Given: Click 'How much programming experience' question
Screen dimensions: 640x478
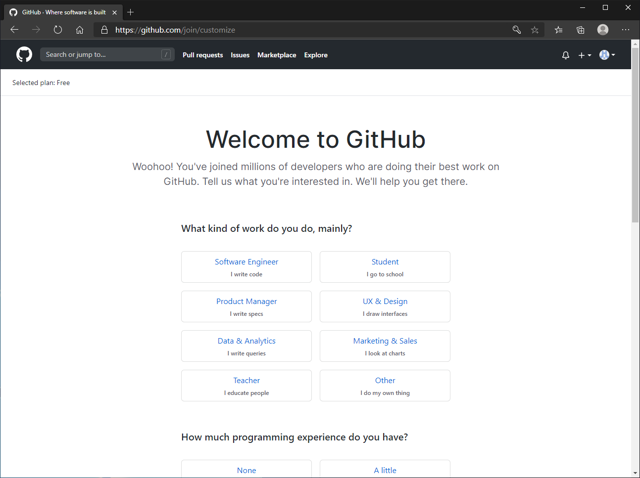Looking at the screenshot, I should pyautogui.click(x=294, y=437).
